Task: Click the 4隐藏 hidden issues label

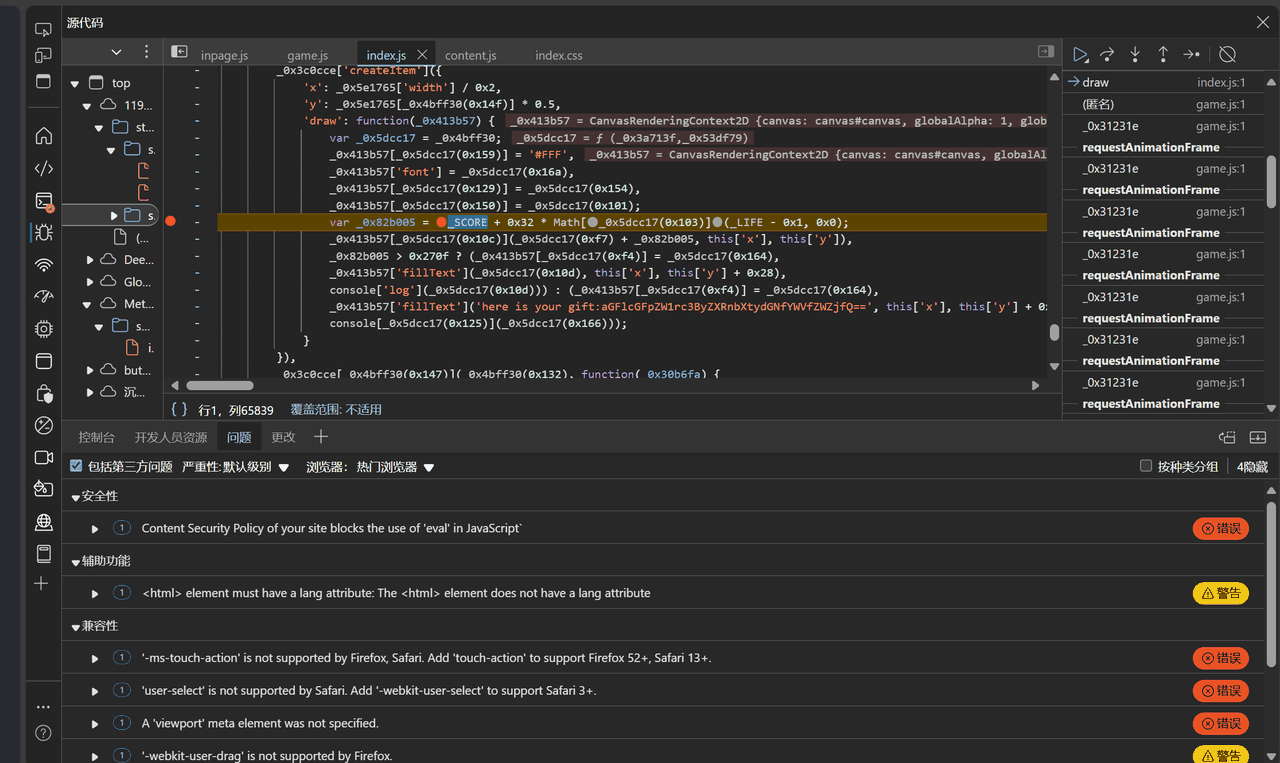Action: tap(1252, 467)
